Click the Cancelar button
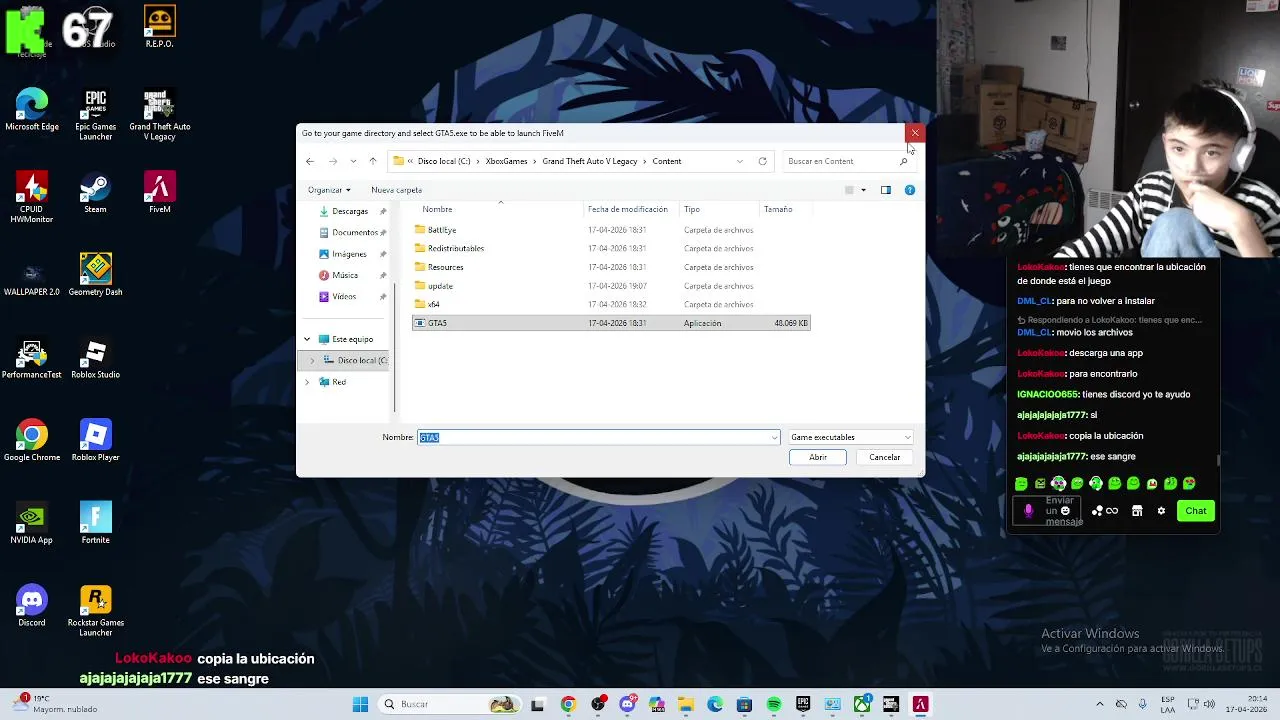Image resolution: width=1280 pixels, height=720 pixels. coord(884,457)
